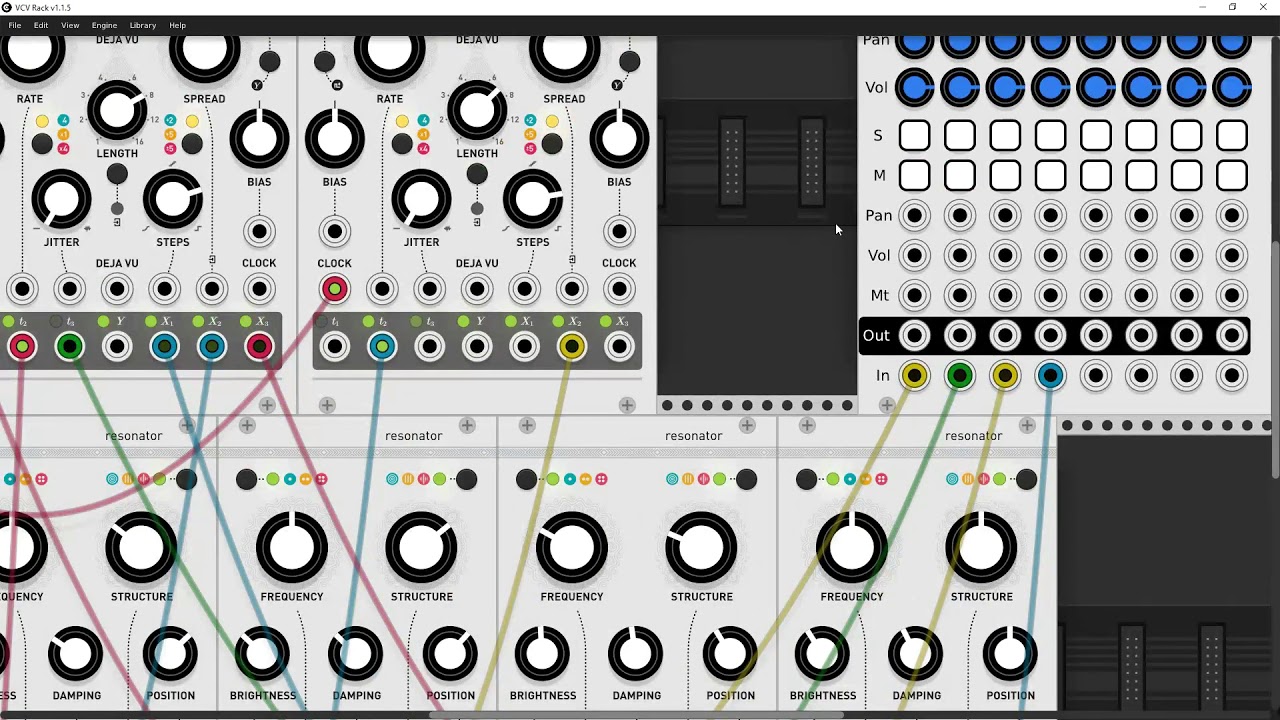1280x720 pixels.
Task: Click the JITTER knob on left Marbles module
Action: 61,200
